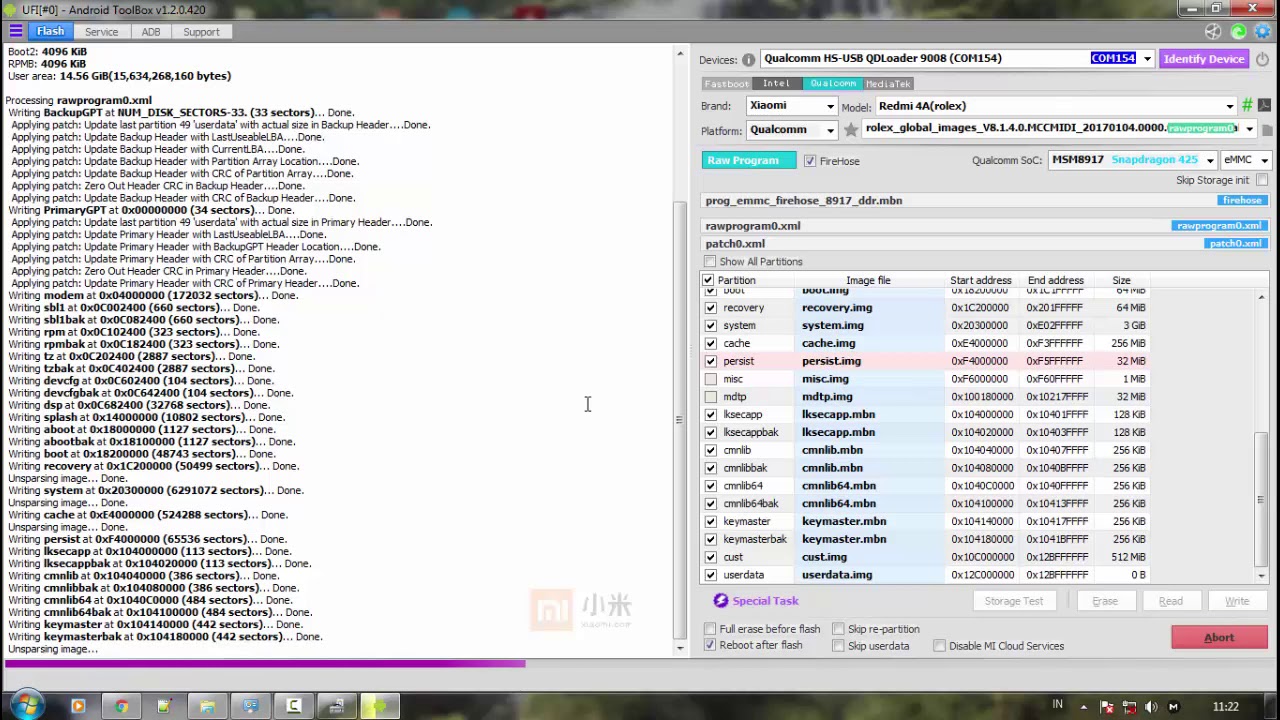Select the Intel mode tab

click(x=776, y=84)
